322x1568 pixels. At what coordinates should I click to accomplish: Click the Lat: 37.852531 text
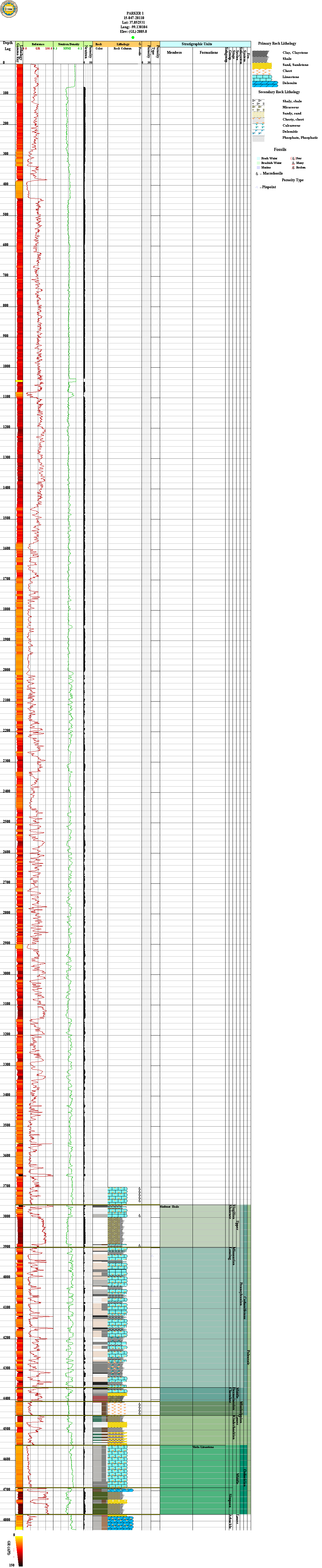134,22
